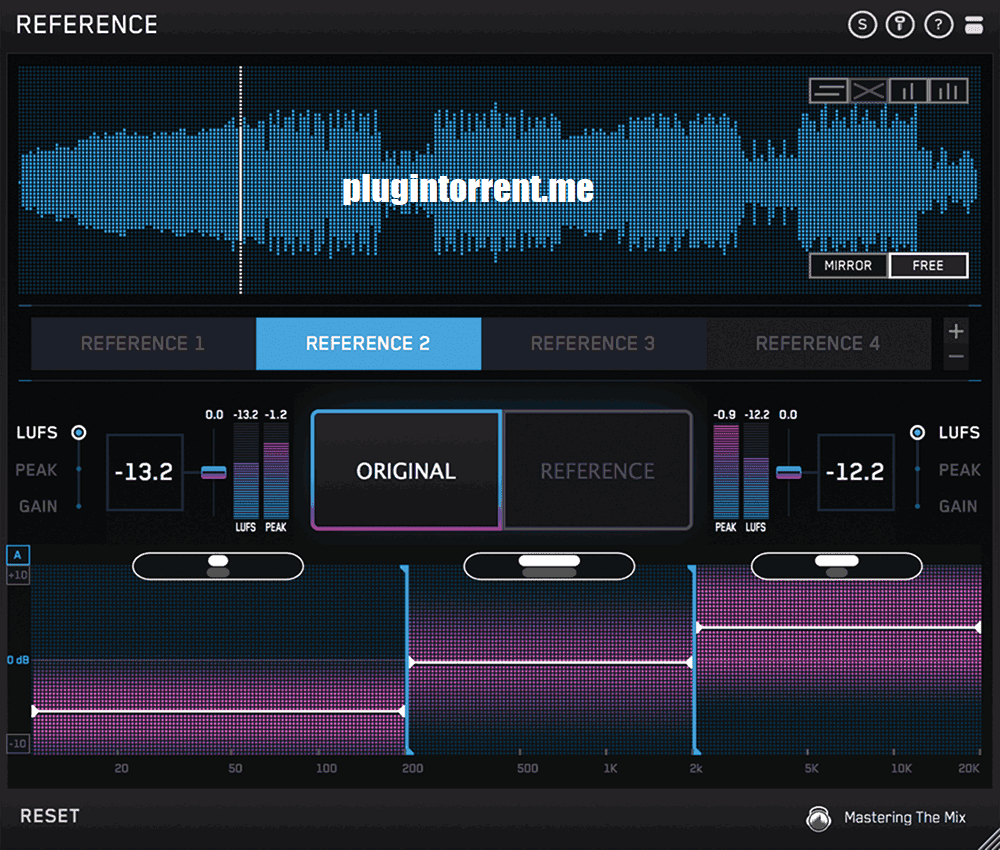Screen dimensions: 1000x850
Task: Open the key/license icon in the header
Action: (900, 25)
